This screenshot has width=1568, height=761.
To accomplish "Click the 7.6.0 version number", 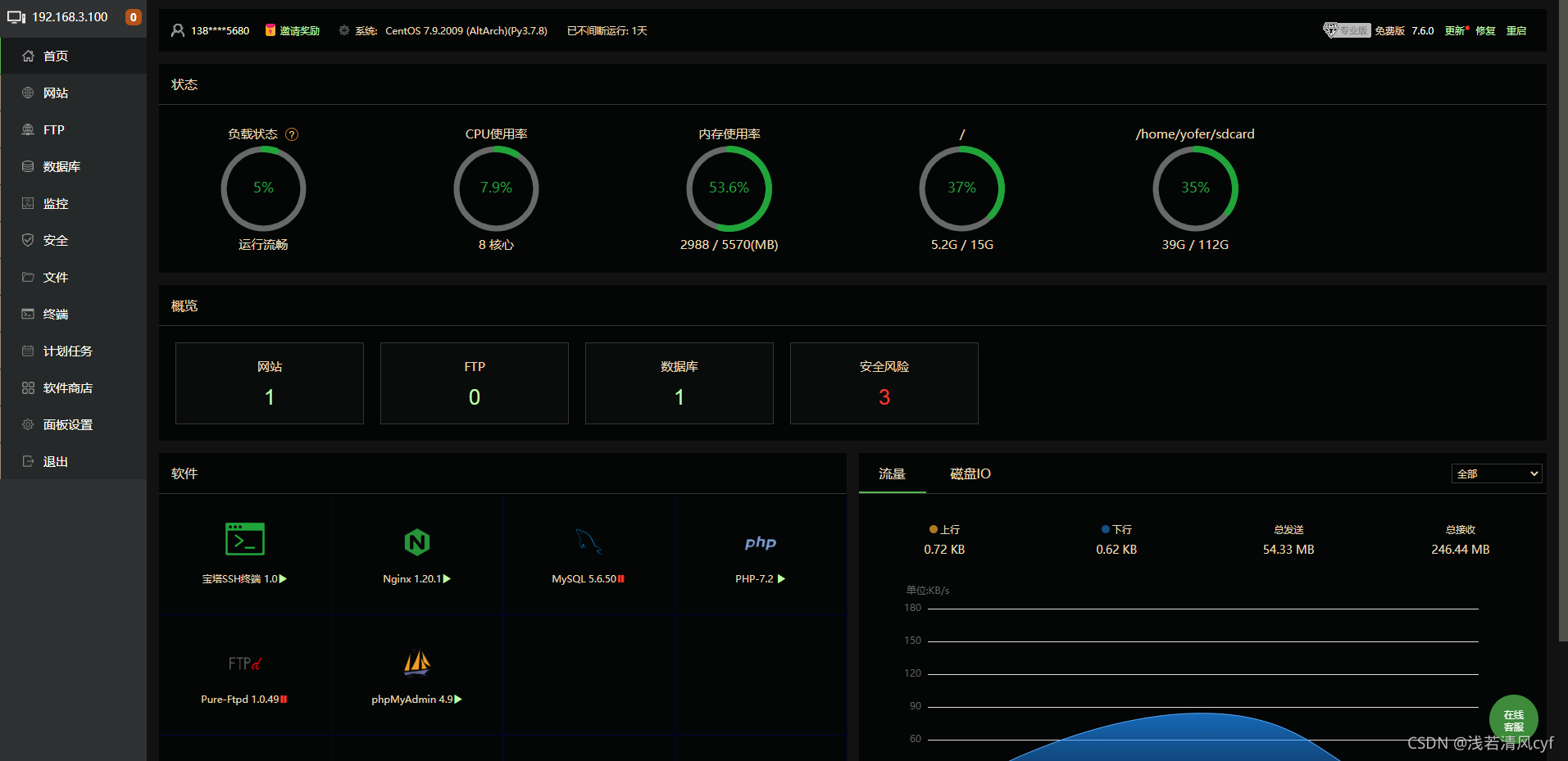I will [1423, 30].
